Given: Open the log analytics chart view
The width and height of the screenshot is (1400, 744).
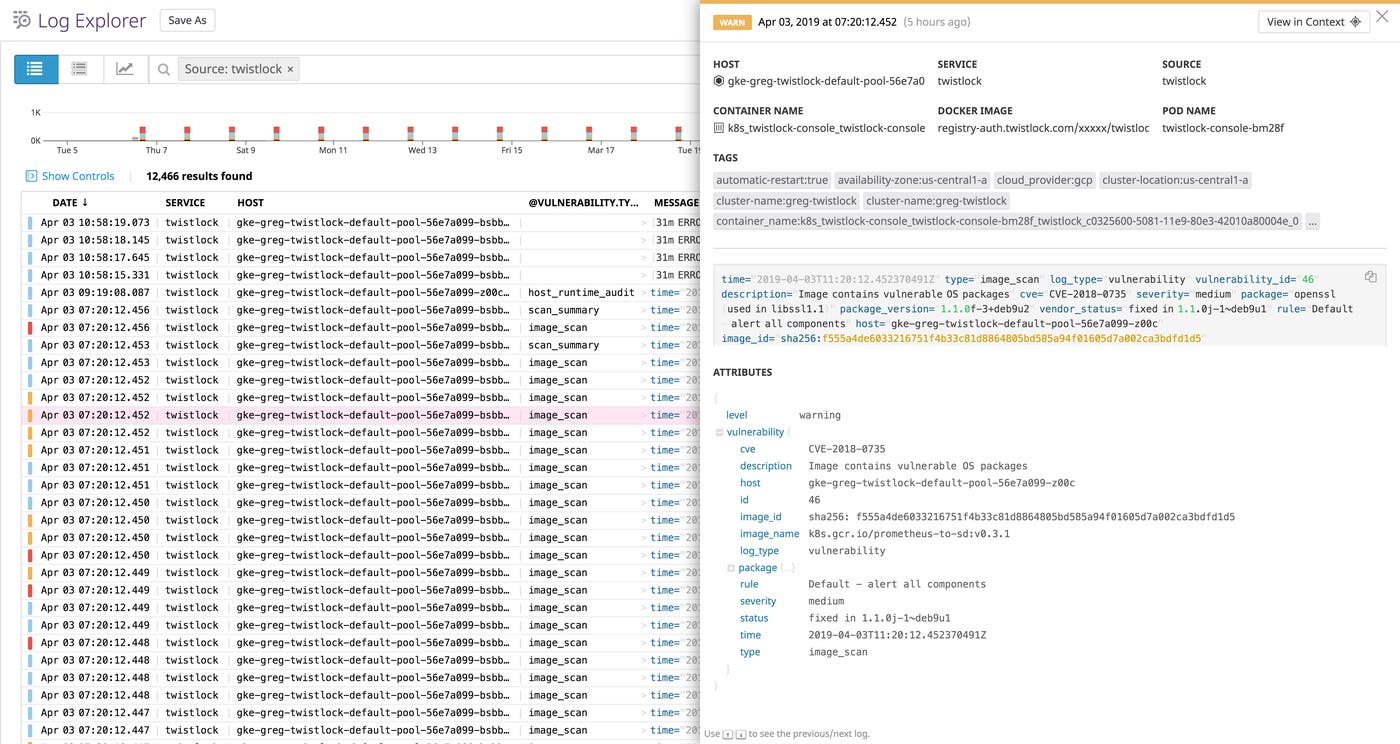Looking at the screenshot, I should [124, 69].
